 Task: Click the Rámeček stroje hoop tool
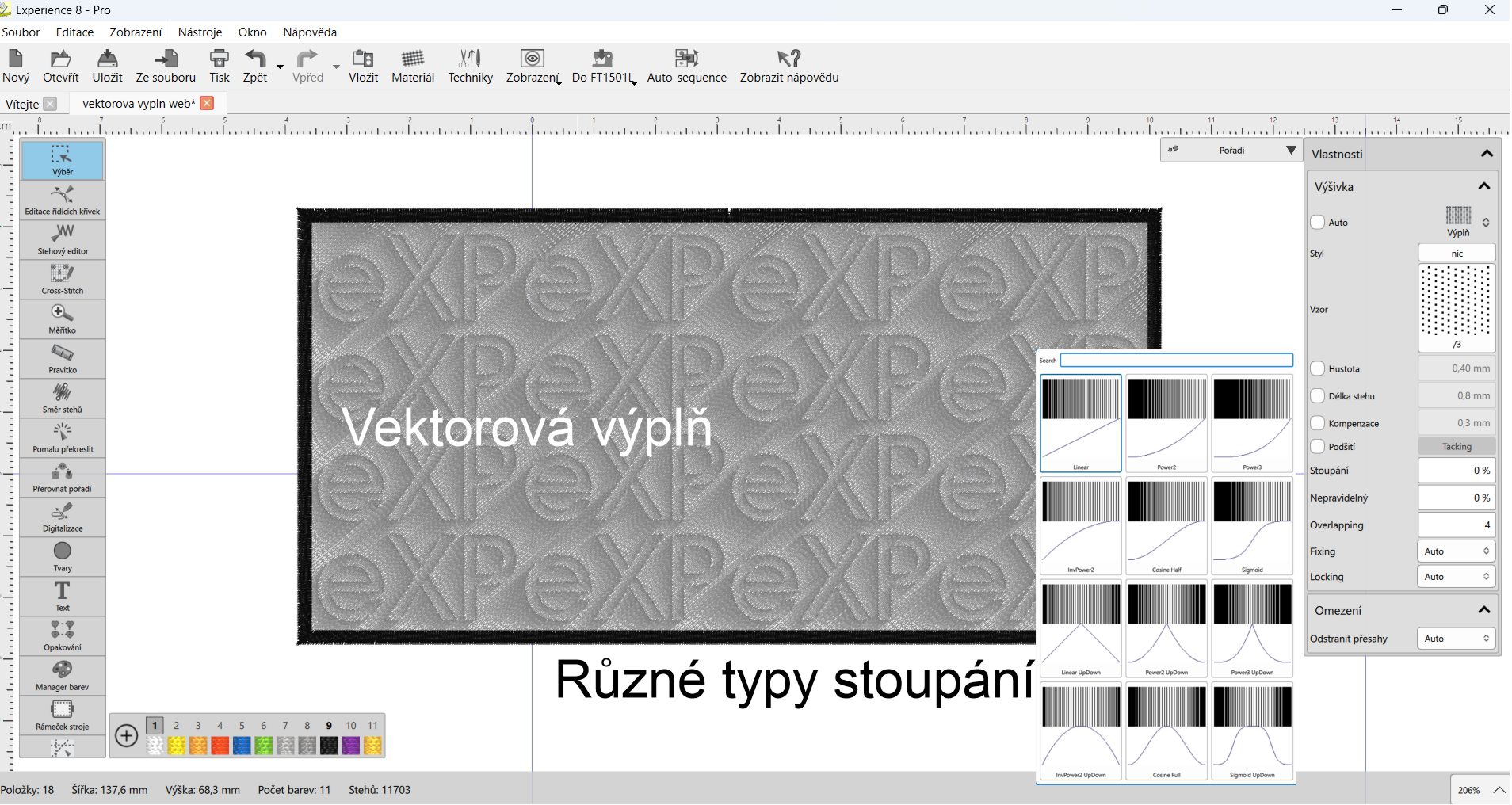click(63, 715)
